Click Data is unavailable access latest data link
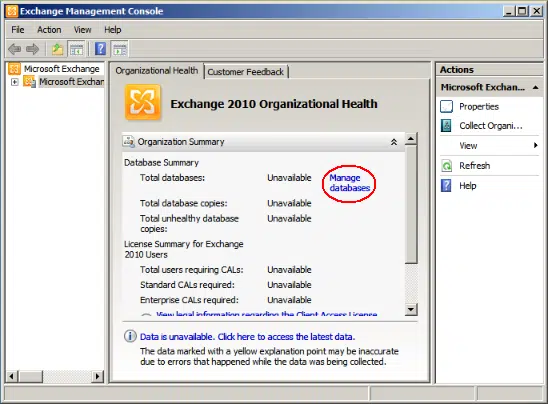The height and width of the screenshot is (404, 548). pyautogui.click(x=247, y=337)
